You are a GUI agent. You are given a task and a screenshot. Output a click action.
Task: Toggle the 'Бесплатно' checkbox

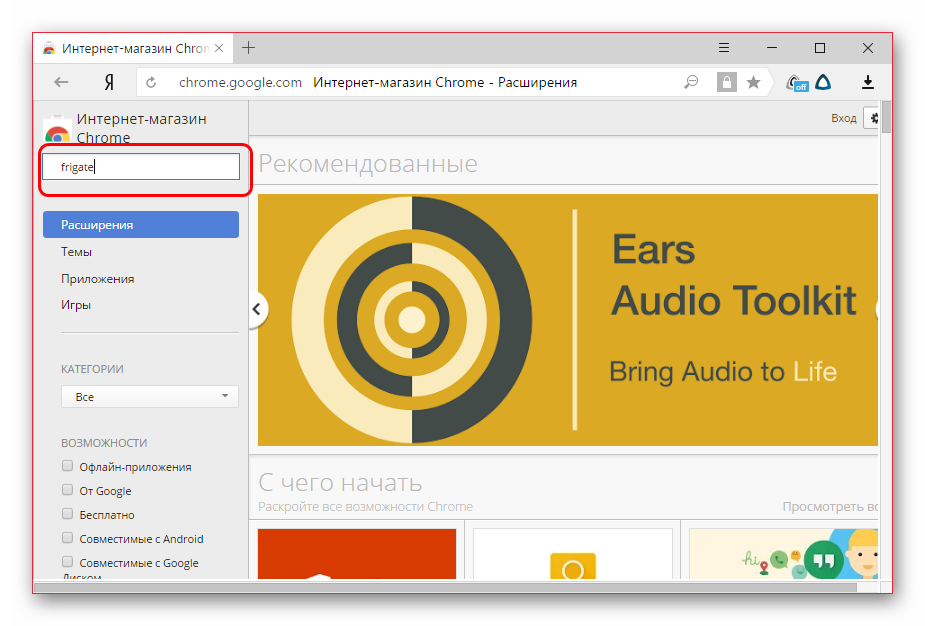[x=68, y=514]
